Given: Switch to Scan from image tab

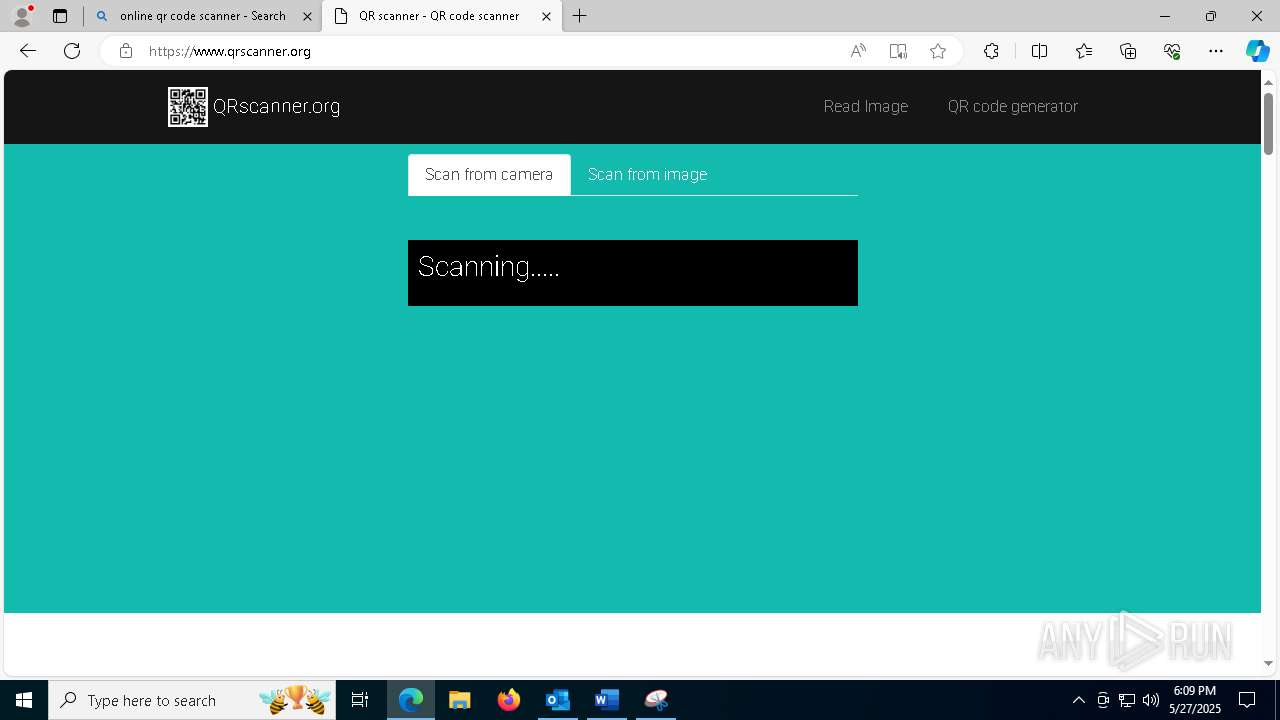Looking at the screenshot, I should (x=647, y=174).
